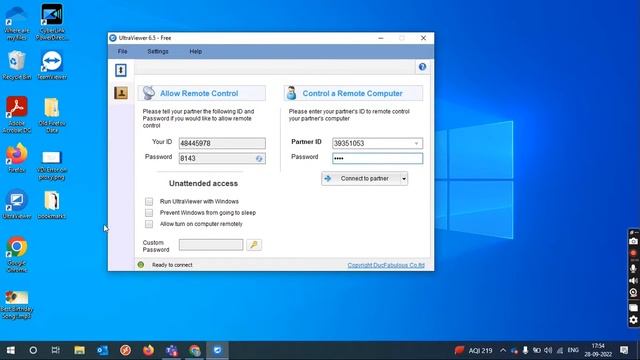Viewport: 640px width, 360px height.
Task: Open Outlook from the taskbar
Action: click(x=102, y=350)
